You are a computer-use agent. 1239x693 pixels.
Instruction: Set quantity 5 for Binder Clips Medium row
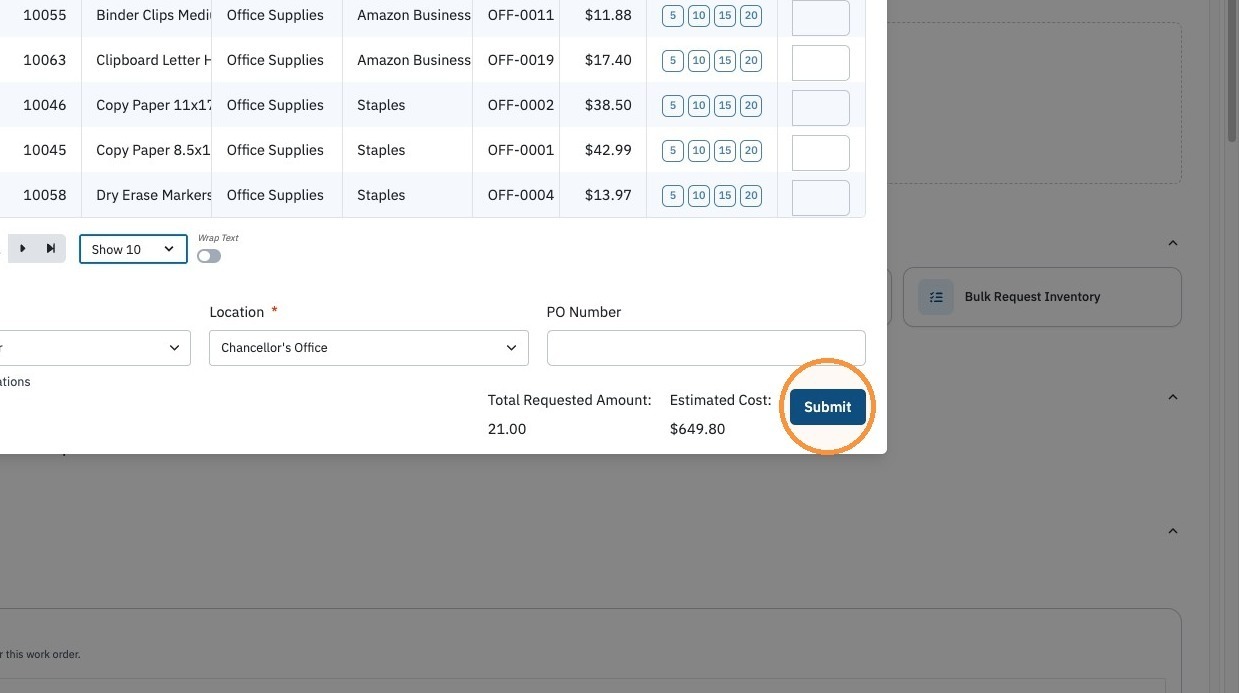point(673,16)
